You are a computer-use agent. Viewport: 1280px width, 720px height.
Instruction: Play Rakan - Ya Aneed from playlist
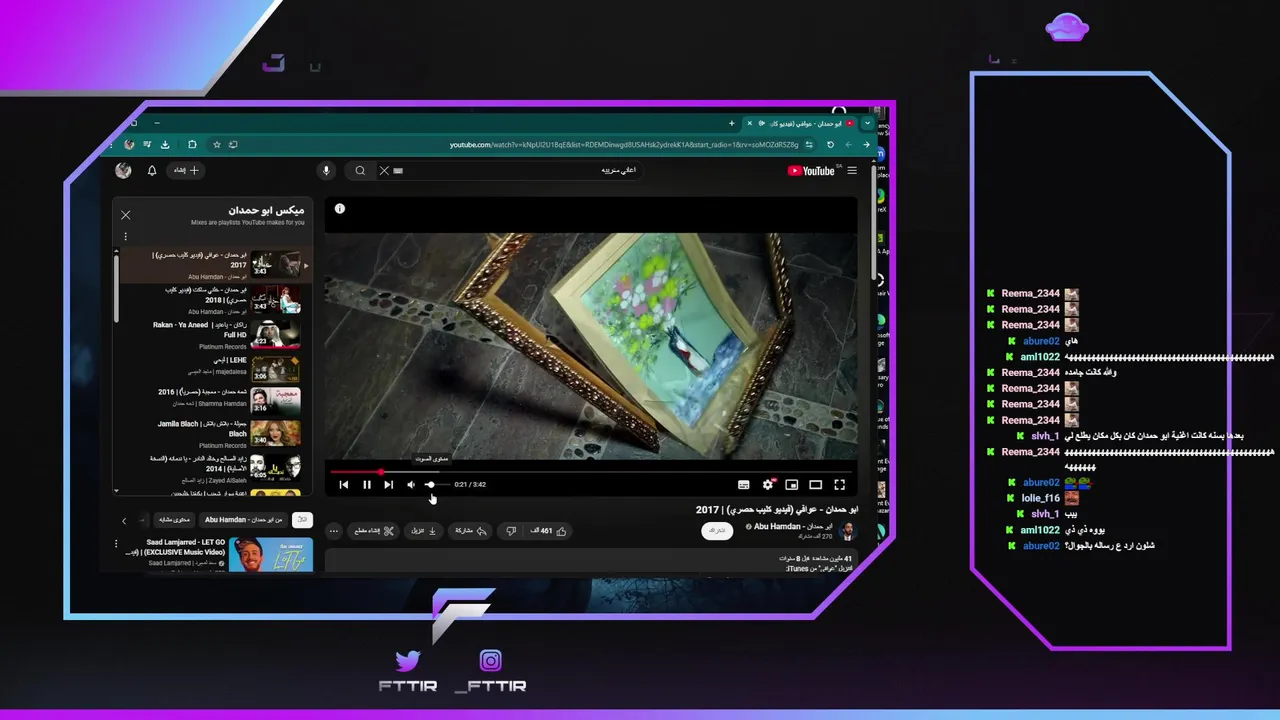click(214, 334)
